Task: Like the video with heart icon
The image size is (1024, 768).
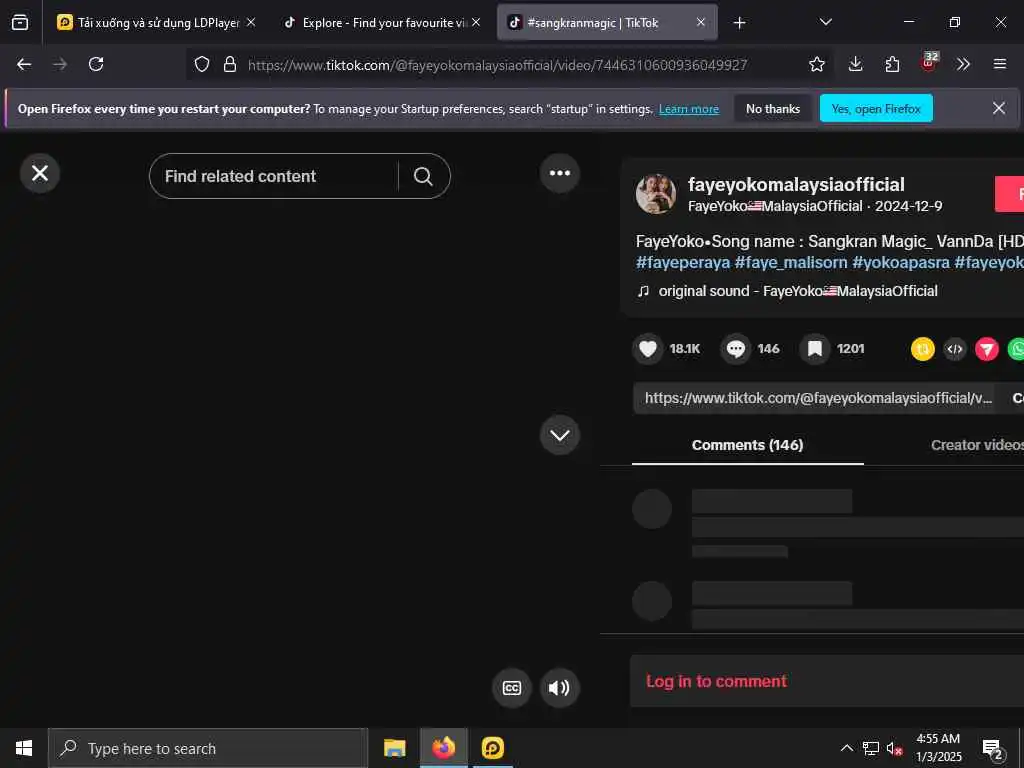Action: pyautogui.click(x=648, y=349)
